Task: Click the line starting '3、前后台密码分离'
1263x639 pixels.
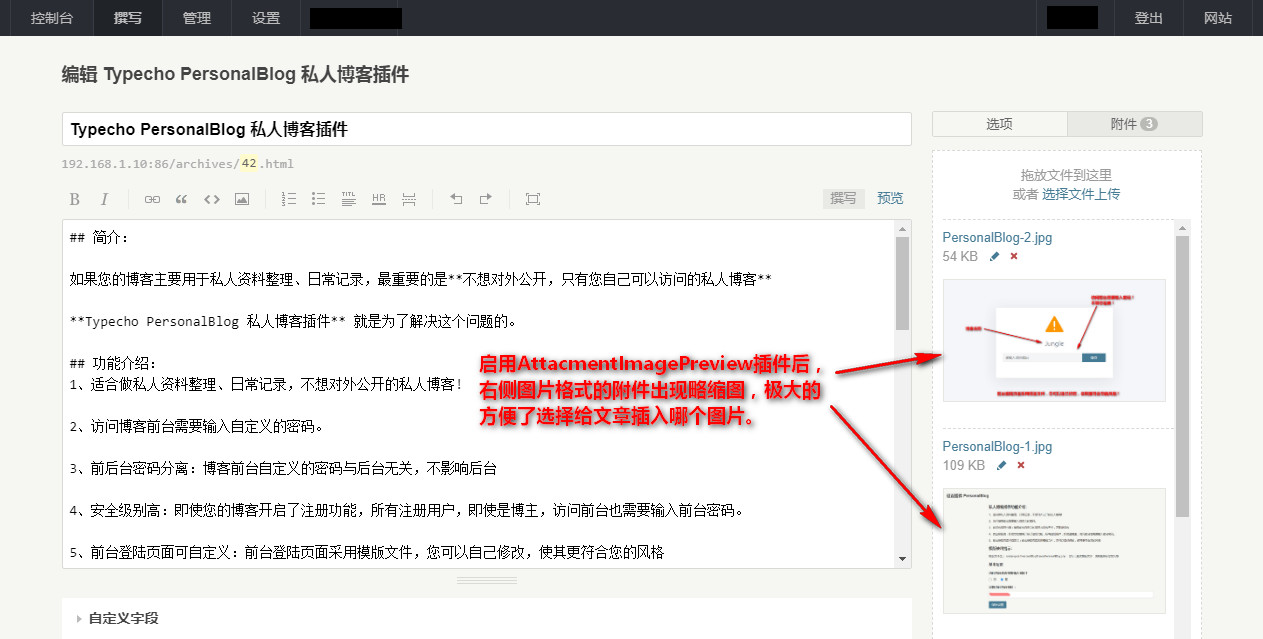Action: (283, 468)
